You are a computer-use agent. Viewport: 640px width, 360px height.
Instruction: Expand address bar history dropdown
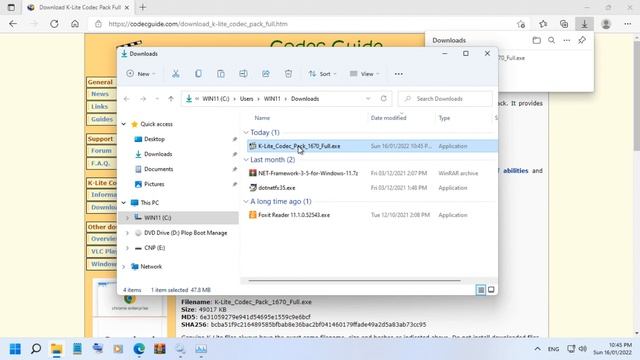(x=368, y=99)
